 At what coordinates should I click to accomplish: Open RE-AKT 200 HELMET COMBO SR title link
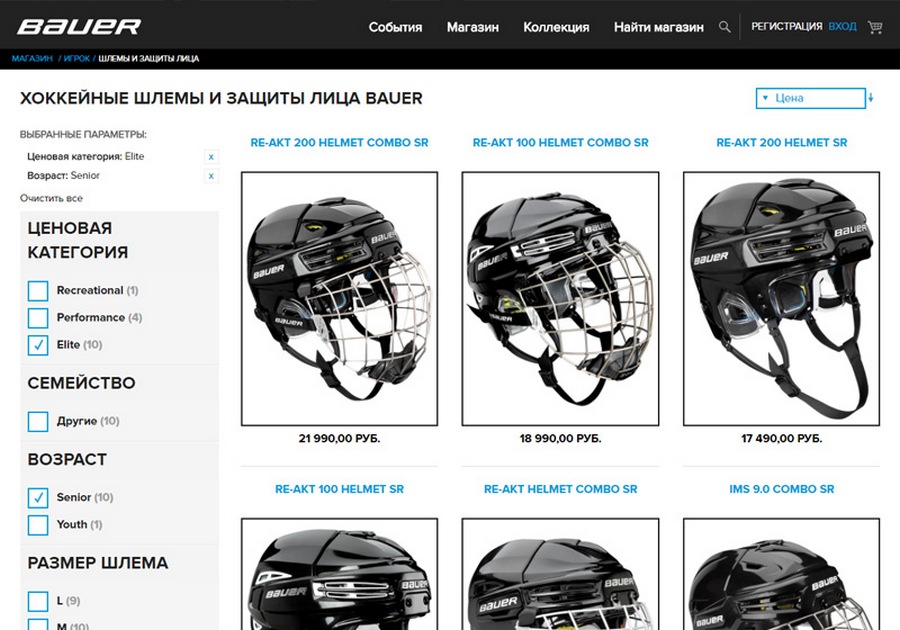pyautogui.click(x=339, y=142)
